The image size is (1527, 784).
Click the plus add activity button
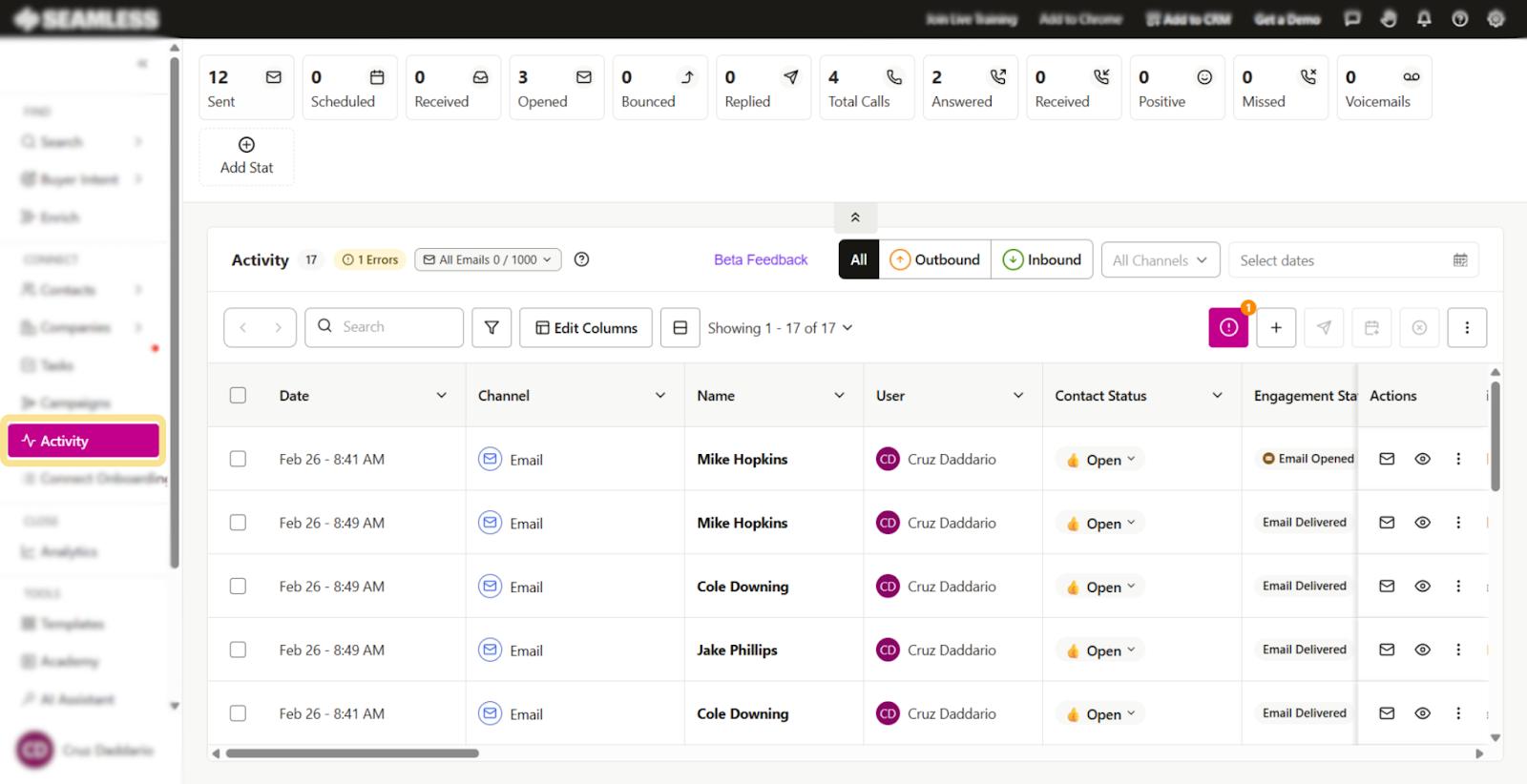click(1276, 327)
